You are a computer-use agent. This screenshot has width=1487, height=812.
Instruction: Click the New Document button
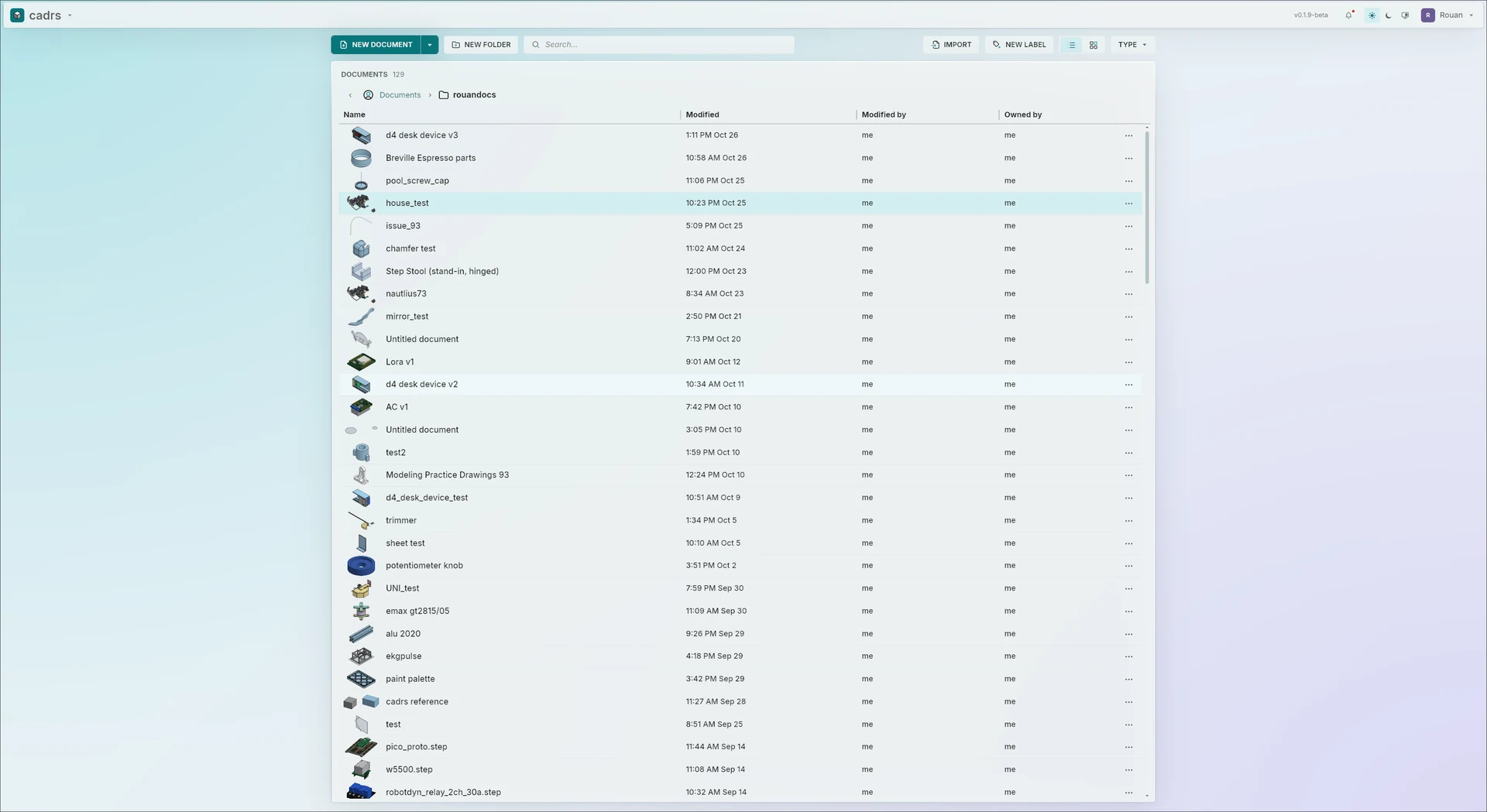coord(376,45)
